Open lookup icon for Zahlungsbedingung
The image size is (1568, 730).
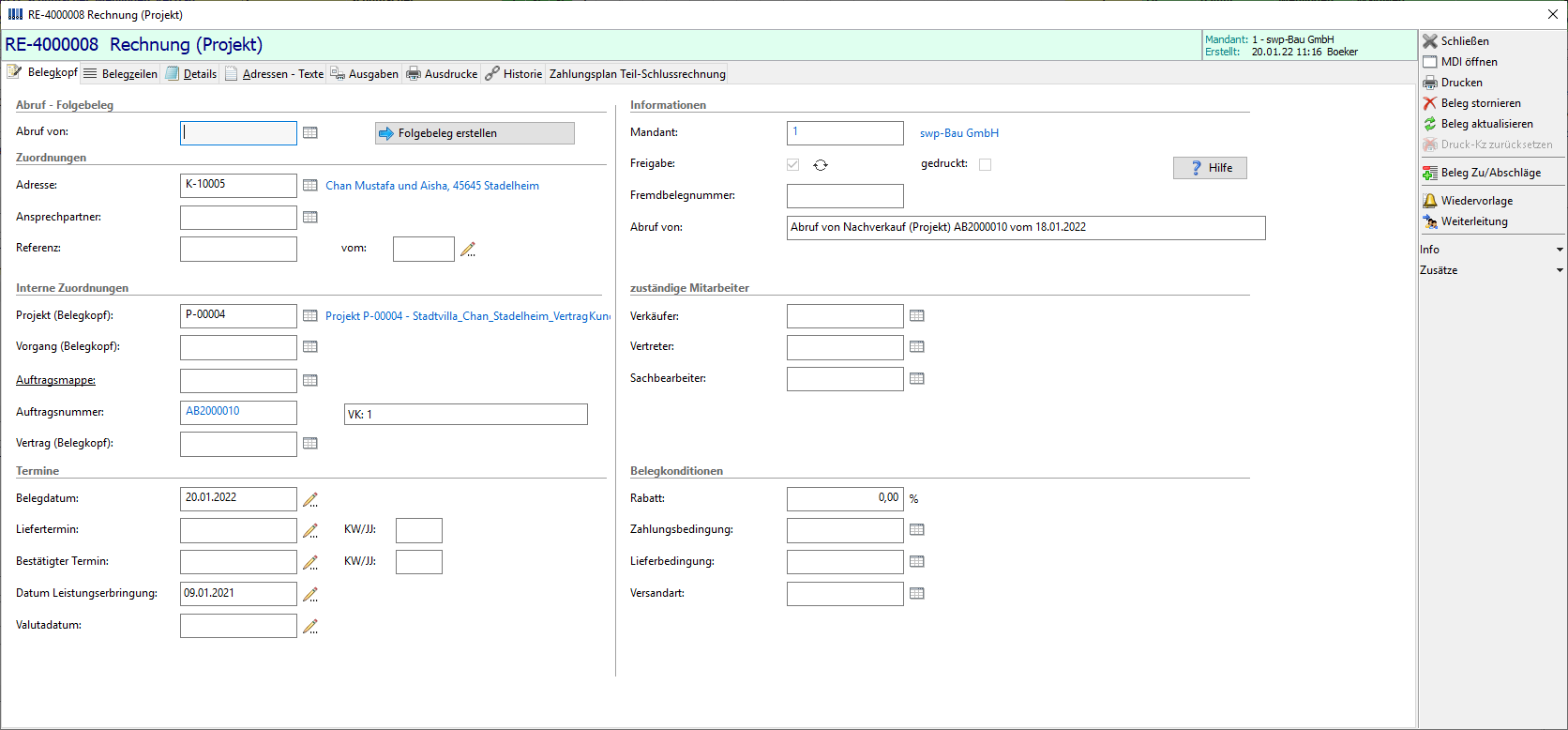[917, 530]
